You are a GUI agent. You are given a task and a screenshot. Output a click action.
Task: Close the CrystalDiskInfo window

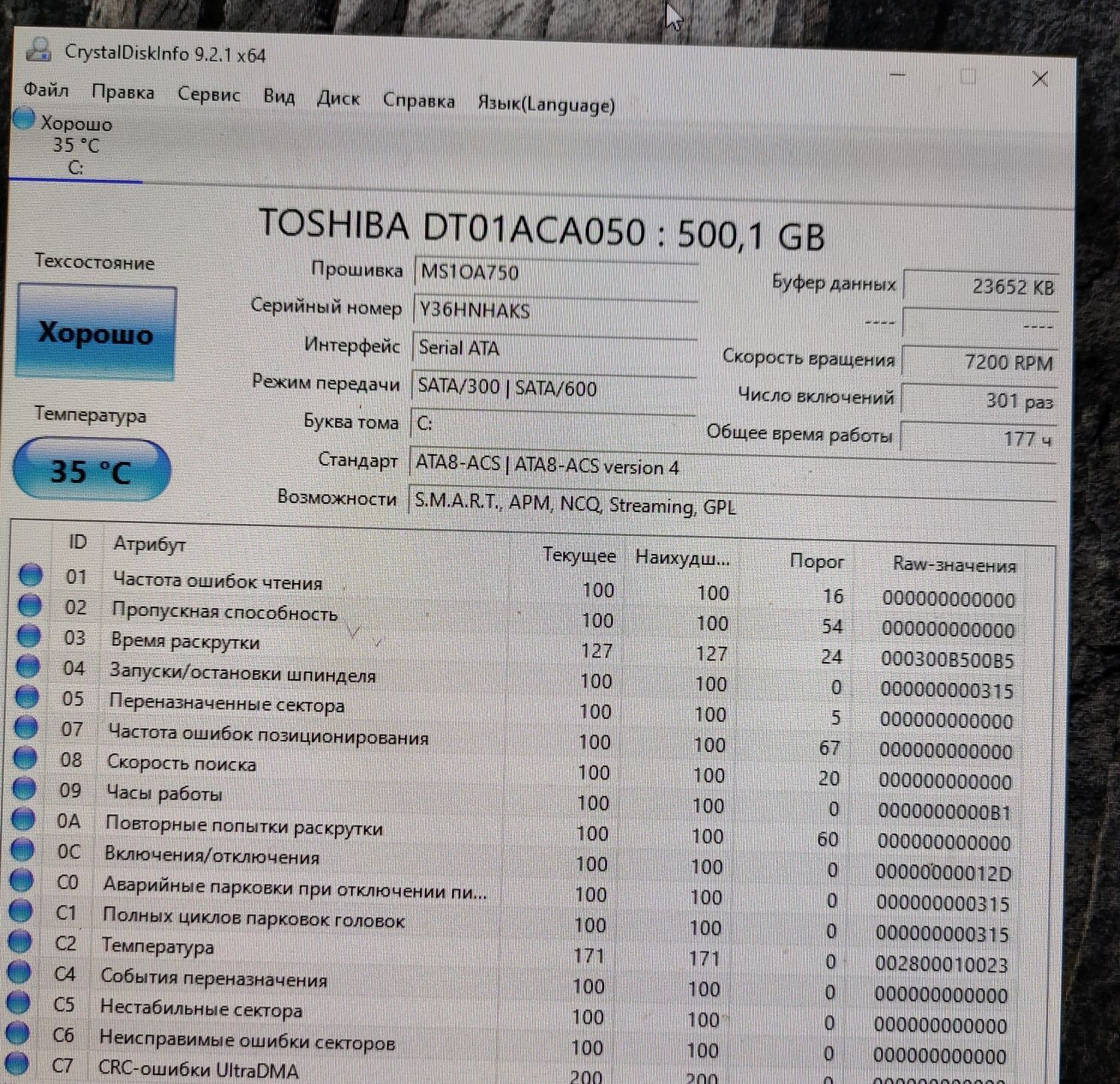[1040, 79]
